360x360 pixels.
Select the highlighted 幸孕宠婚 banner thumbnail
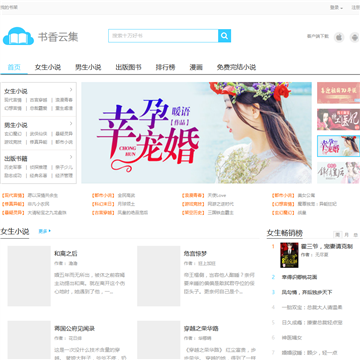[338, 146]
